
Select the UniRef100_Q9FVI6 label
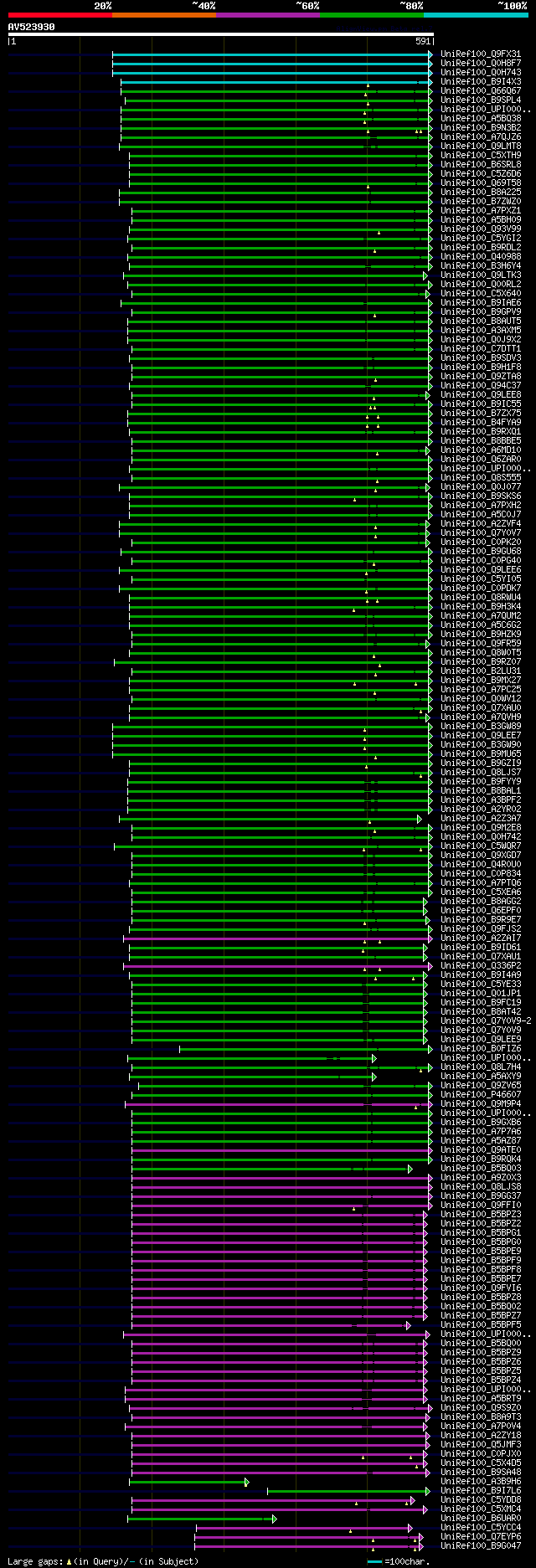coord(481,1288)
